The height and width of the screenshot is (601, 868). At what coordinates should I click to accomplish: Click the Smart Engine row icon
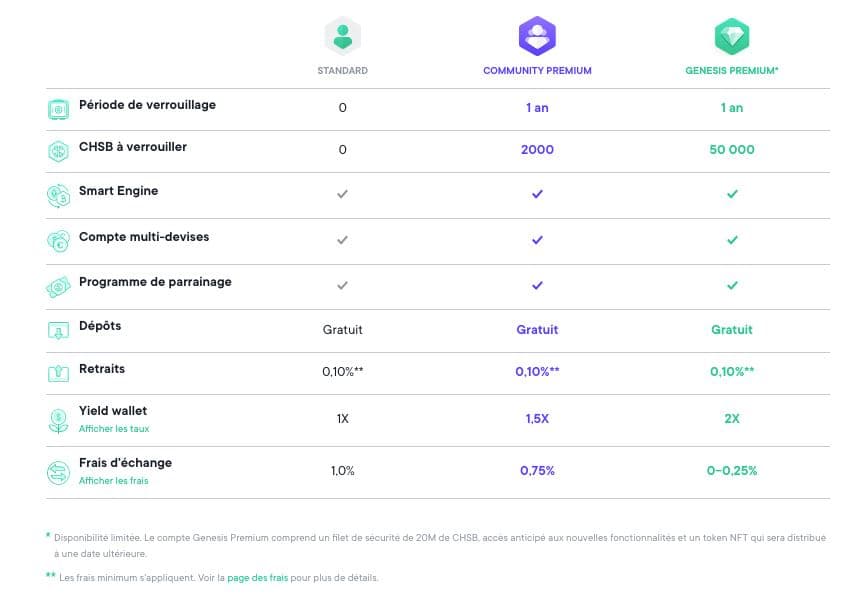click(x=59, y=196)
